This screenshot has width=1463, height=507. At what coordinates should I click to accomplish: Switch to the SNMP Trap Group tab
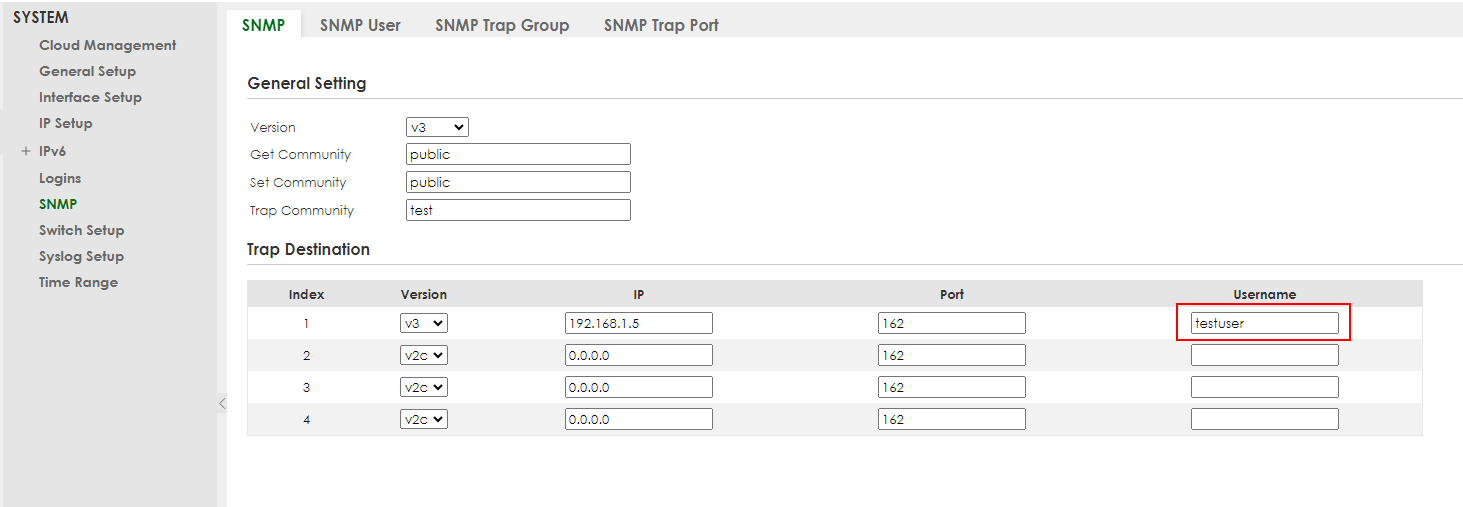[502, 25]
